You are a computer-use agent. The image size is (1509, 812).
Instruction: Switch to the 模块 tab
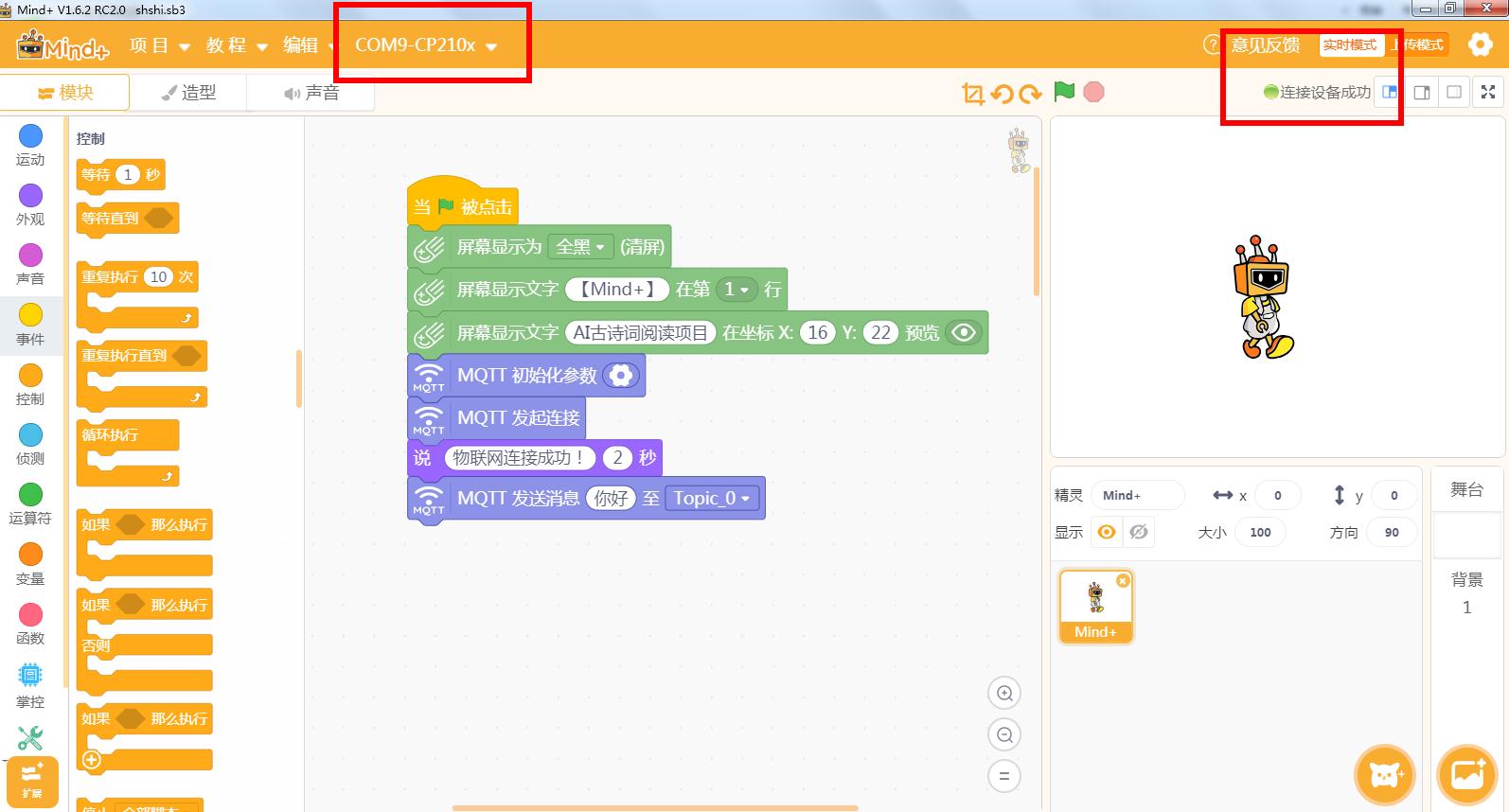click(65, 93)
